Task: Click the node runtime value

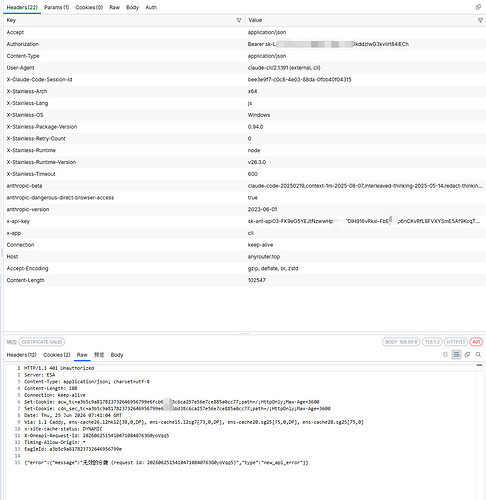Action: point(254,150)
